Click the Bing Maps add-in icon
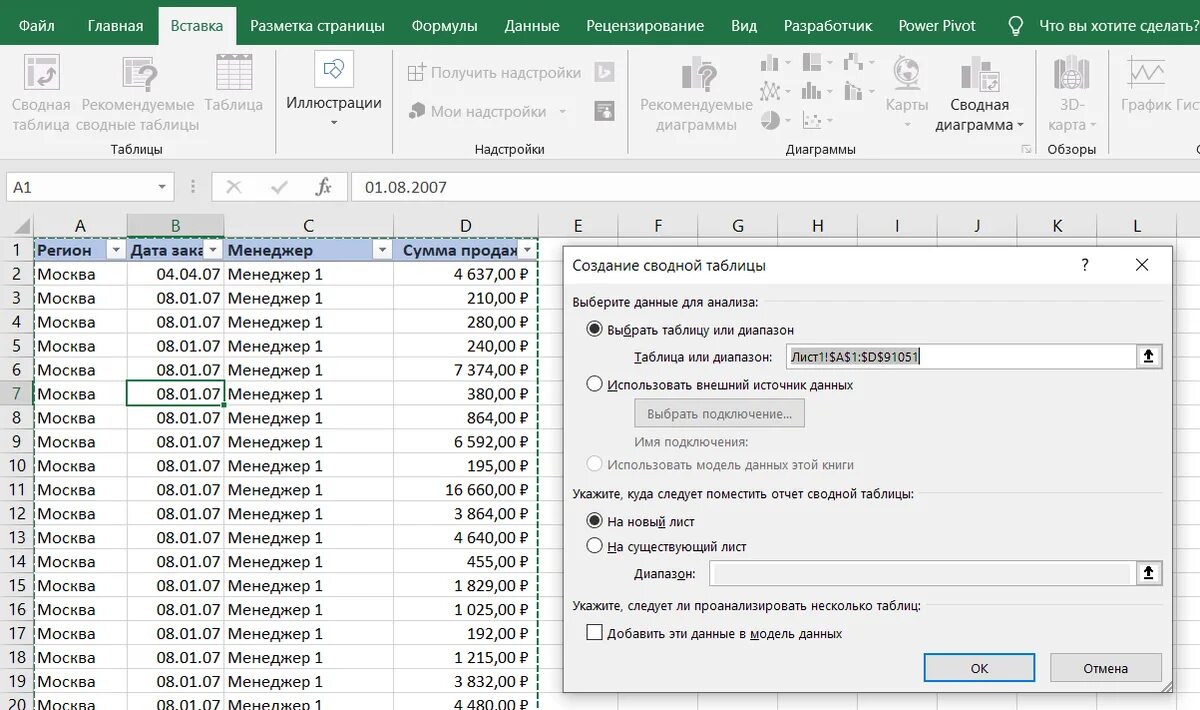 tap(604, 73)
